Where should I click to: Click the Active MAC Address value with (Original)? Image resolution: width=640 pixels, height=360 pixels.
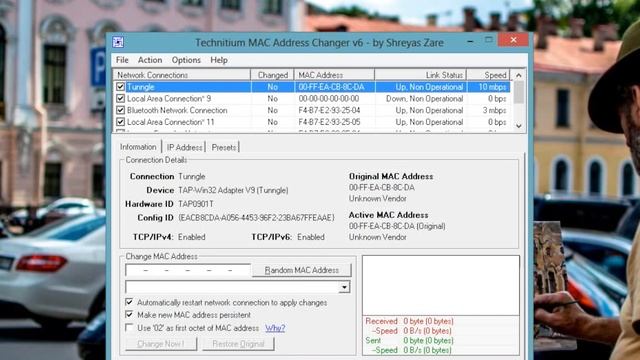(397, 226)
